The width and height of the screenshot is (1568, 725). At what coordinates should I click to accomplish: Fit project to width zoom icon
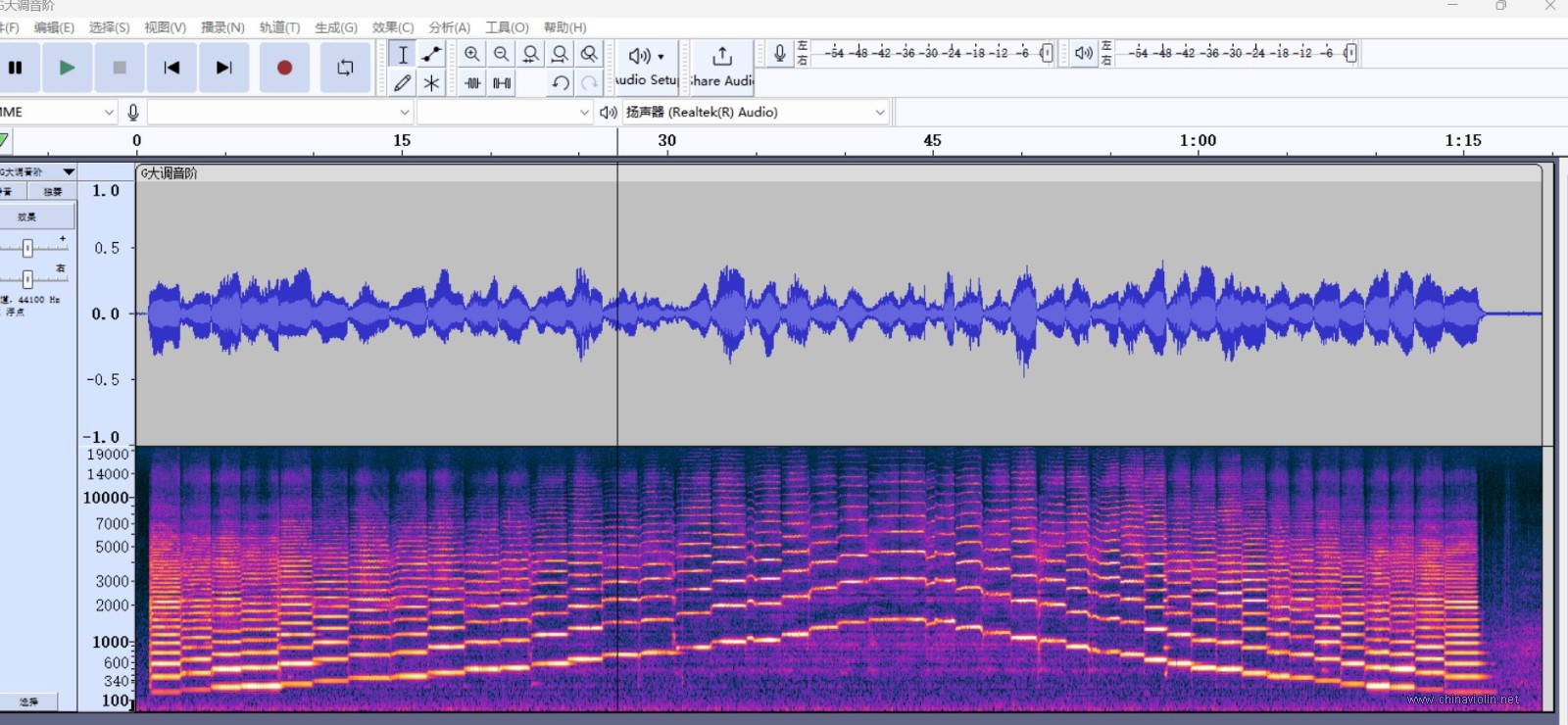[560, 54]
